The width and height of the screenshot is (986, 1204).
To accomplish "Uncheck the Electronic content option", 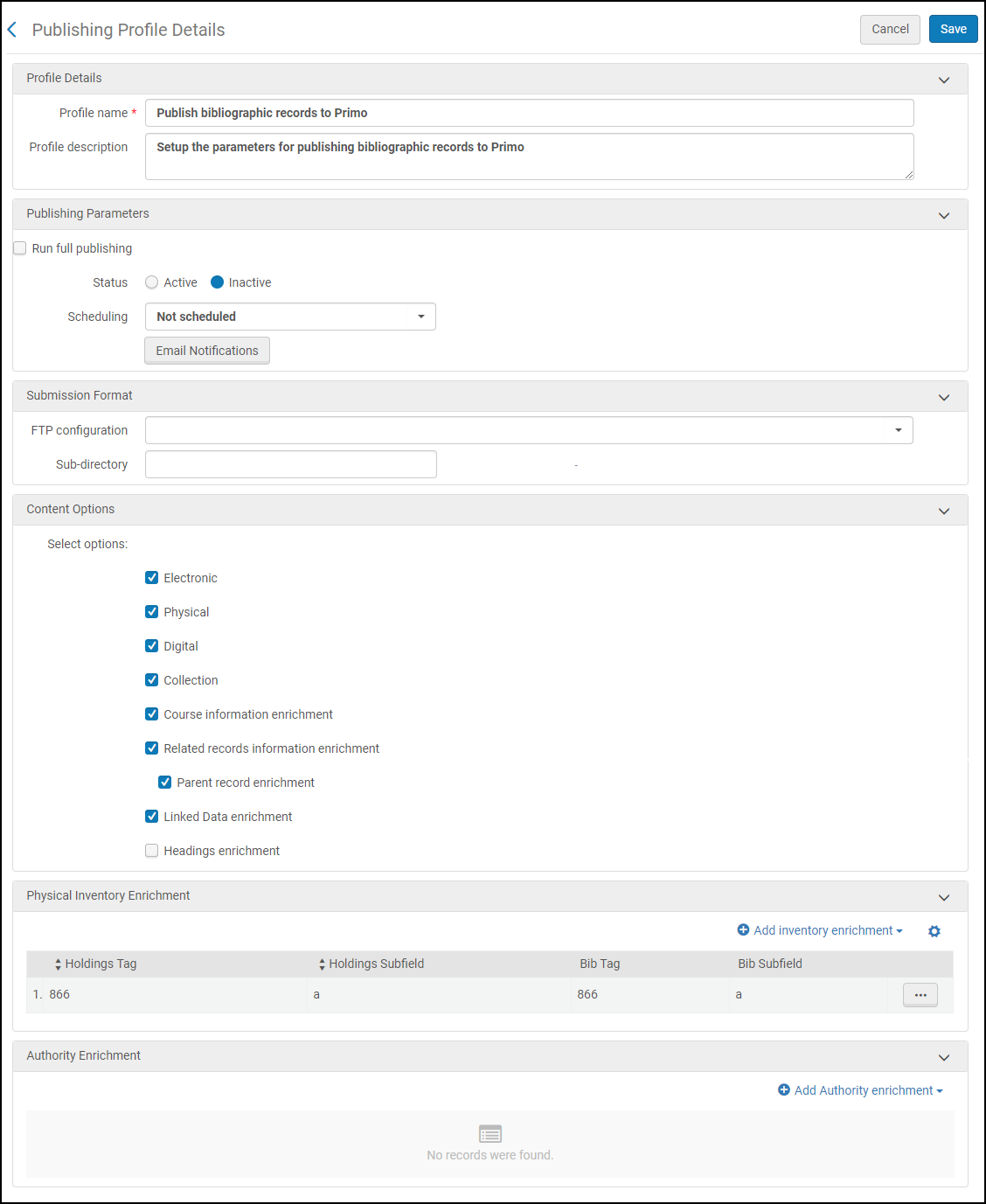I will point(152,578).
